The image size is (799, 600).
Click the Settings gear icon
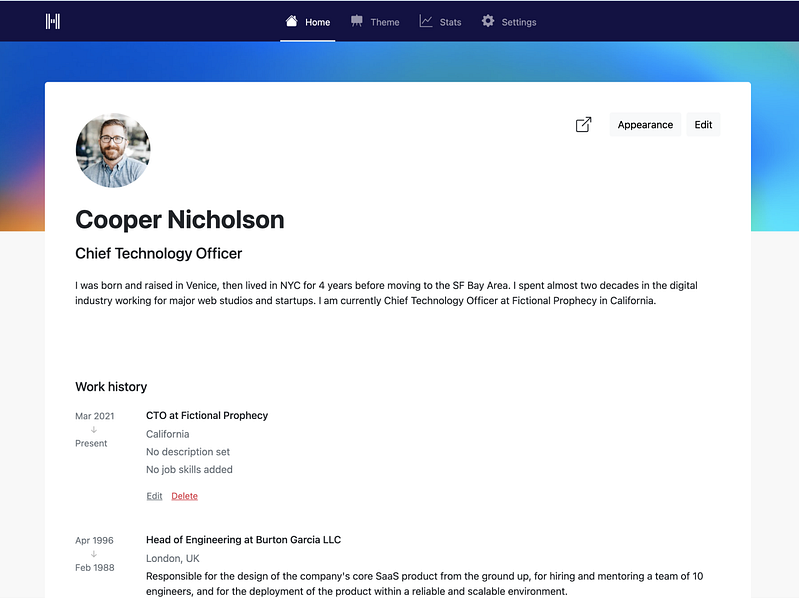coord(488,21)
